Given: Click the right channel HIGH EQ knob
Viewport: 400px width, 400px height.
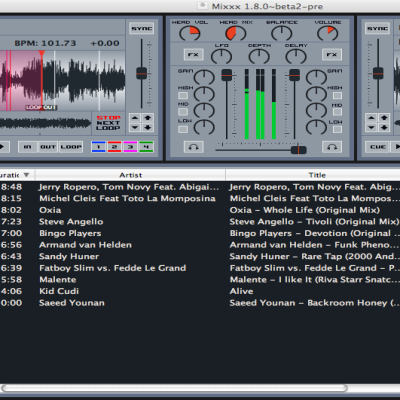Looking at the screenshot, I should tap(316, 94).
